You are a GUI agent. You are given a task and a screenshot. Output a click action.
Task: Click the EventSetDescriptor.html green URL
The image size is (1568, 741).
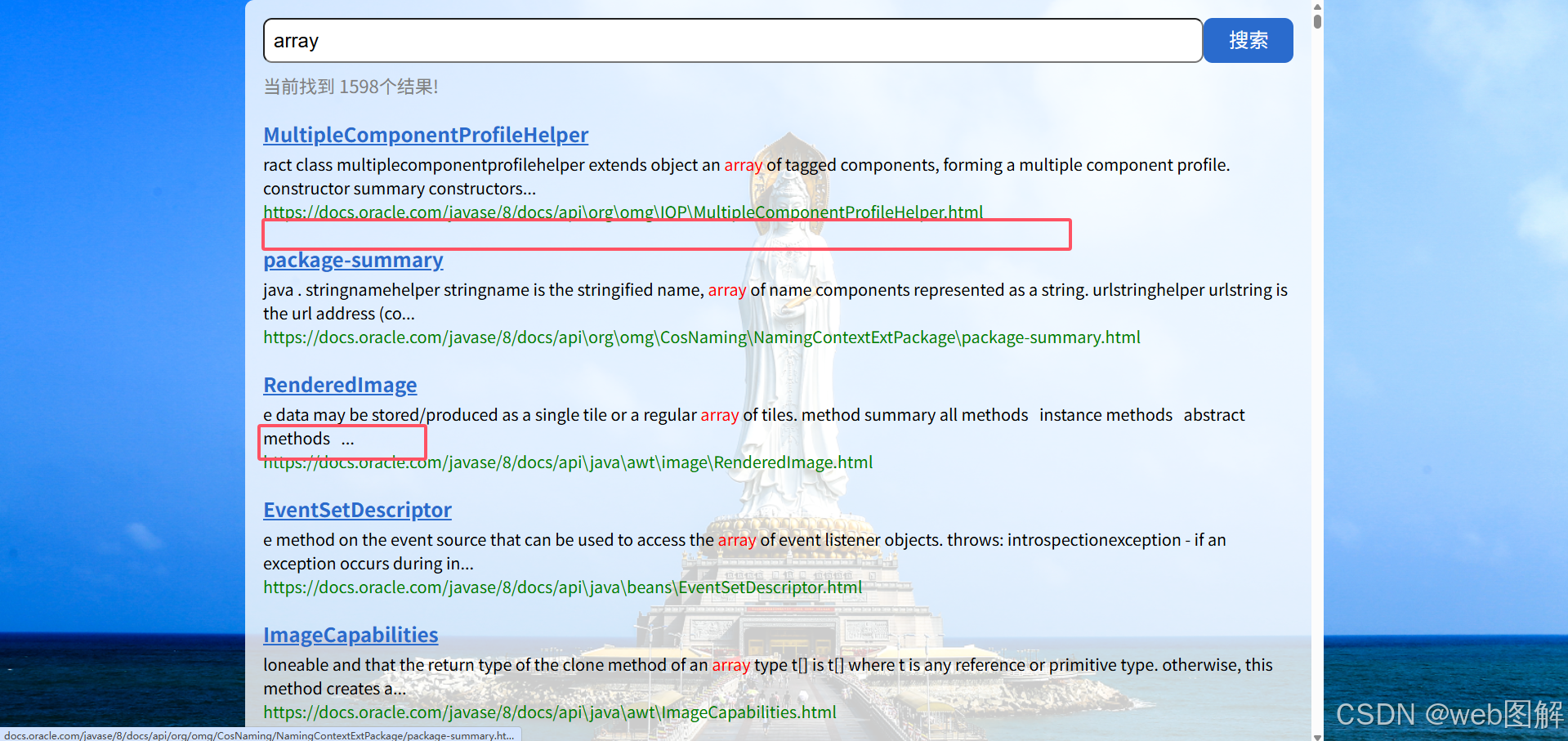pyautogui.click(x=562, y=587)
